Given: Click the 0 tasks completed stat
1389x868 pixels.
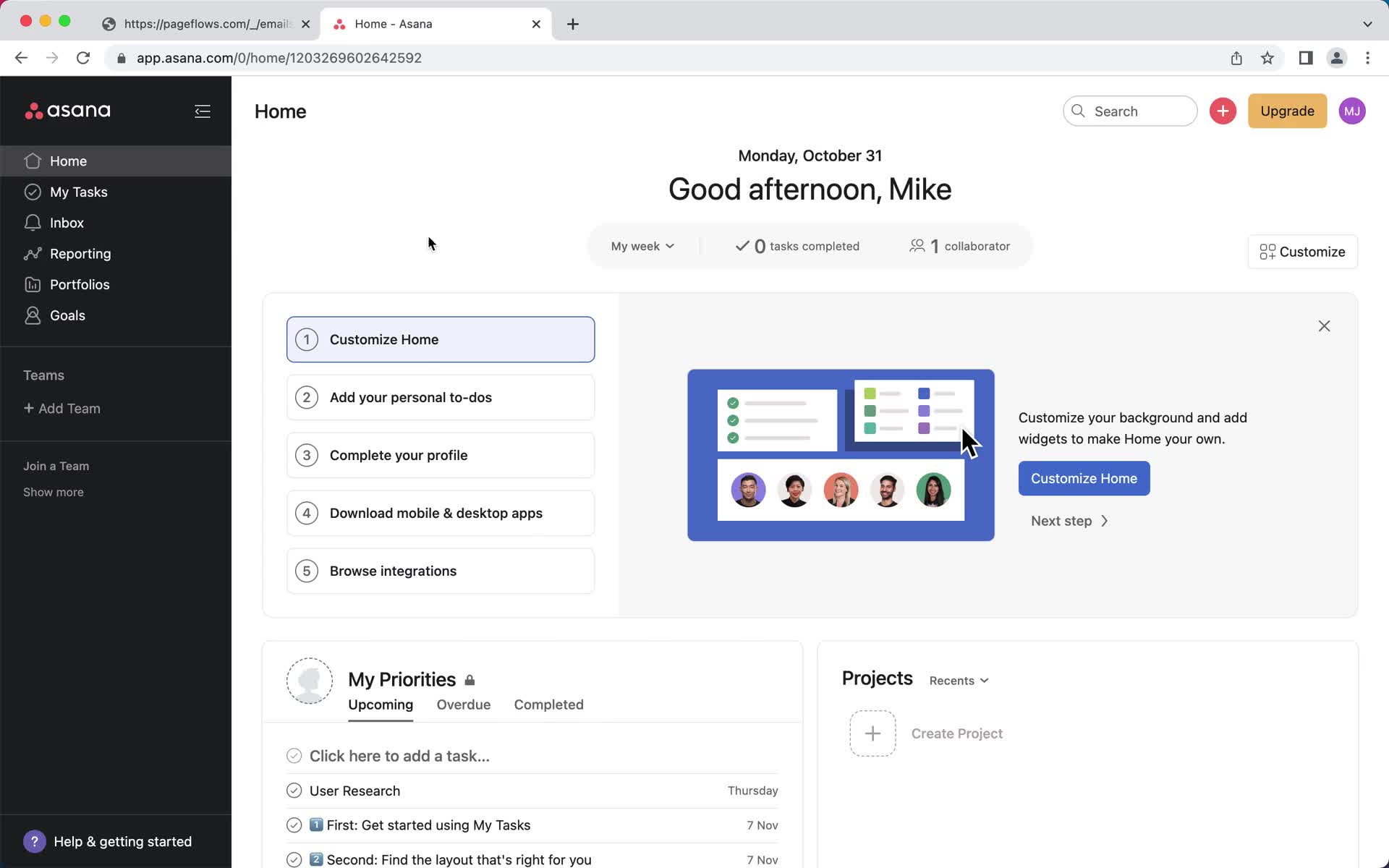Looking at the screenshot, I should click(x=797, y=246).
